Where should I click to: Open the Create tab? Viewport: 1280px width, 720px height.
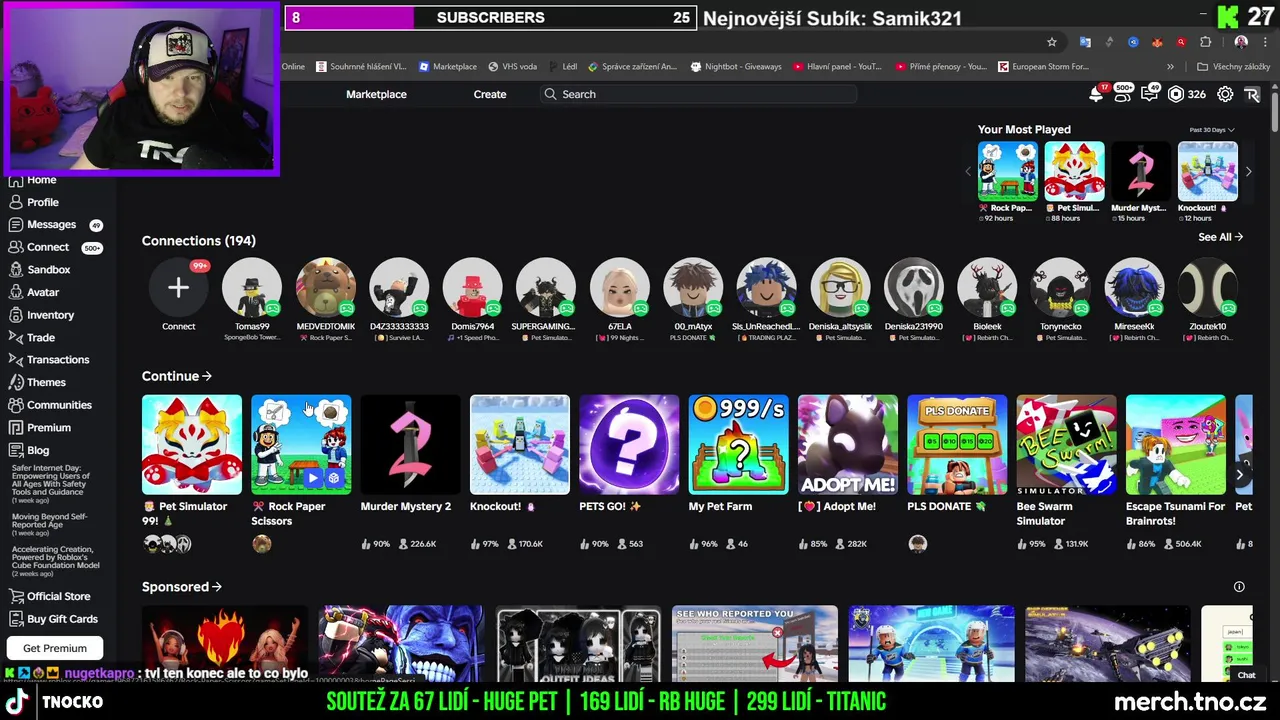tap(490, 94)
